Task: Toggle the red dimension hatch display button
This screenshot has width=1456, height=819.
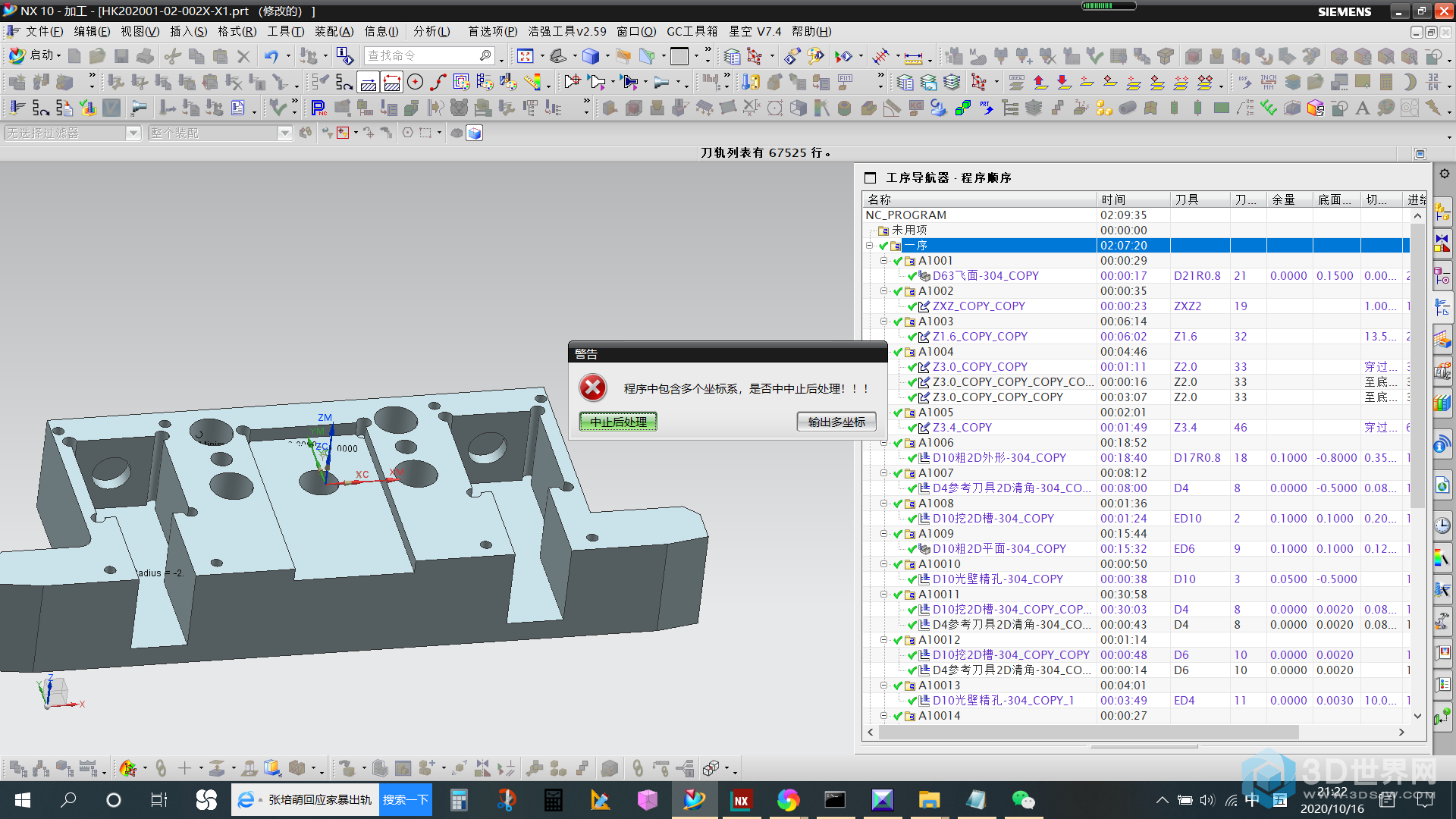Action: 392,82
